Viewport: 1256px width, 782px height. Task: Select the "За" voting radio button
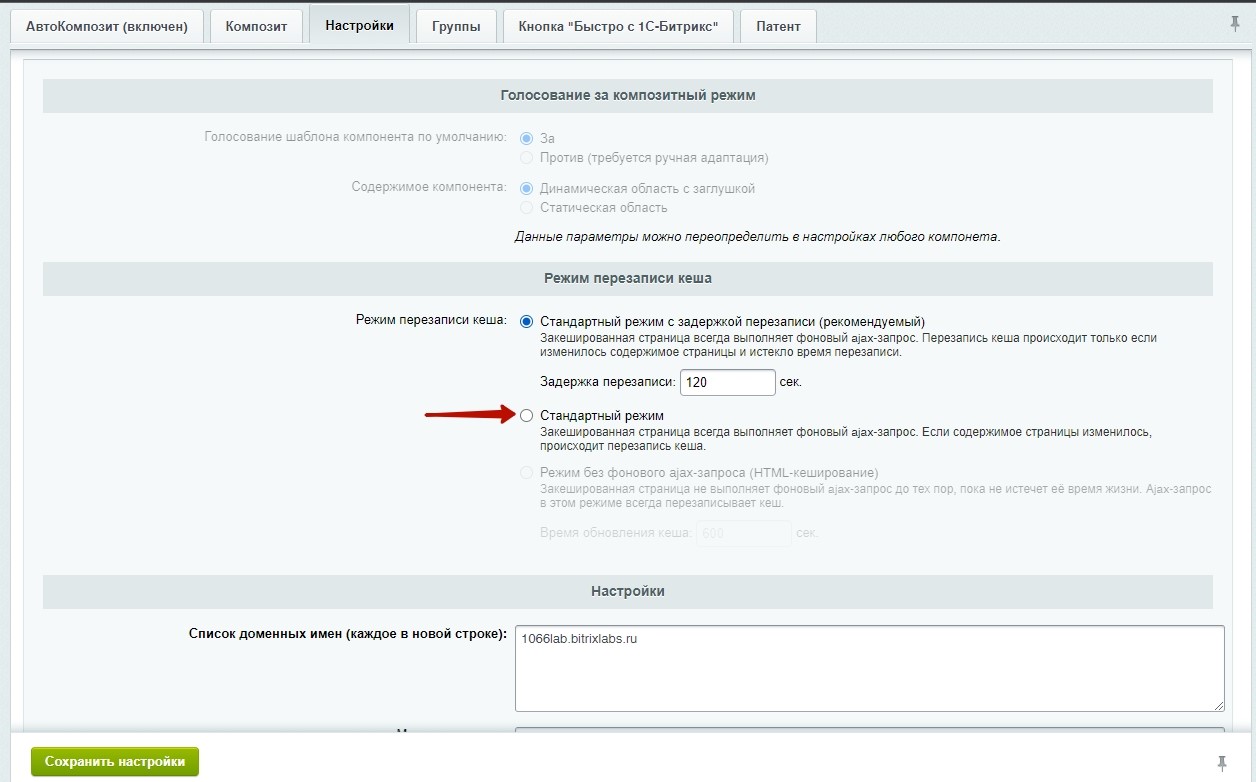coord(527,139)
